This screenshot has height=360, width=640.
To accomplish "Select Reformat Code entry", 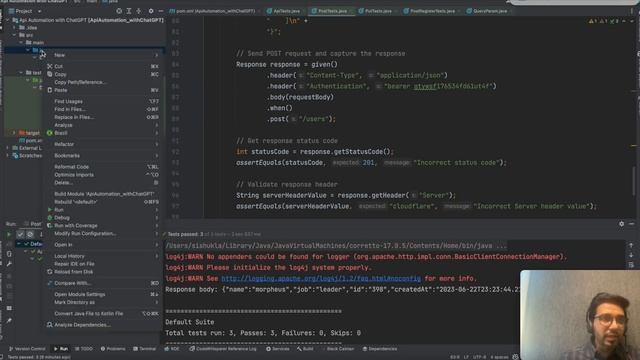I will pyautogui.click(x=102, y=167).
